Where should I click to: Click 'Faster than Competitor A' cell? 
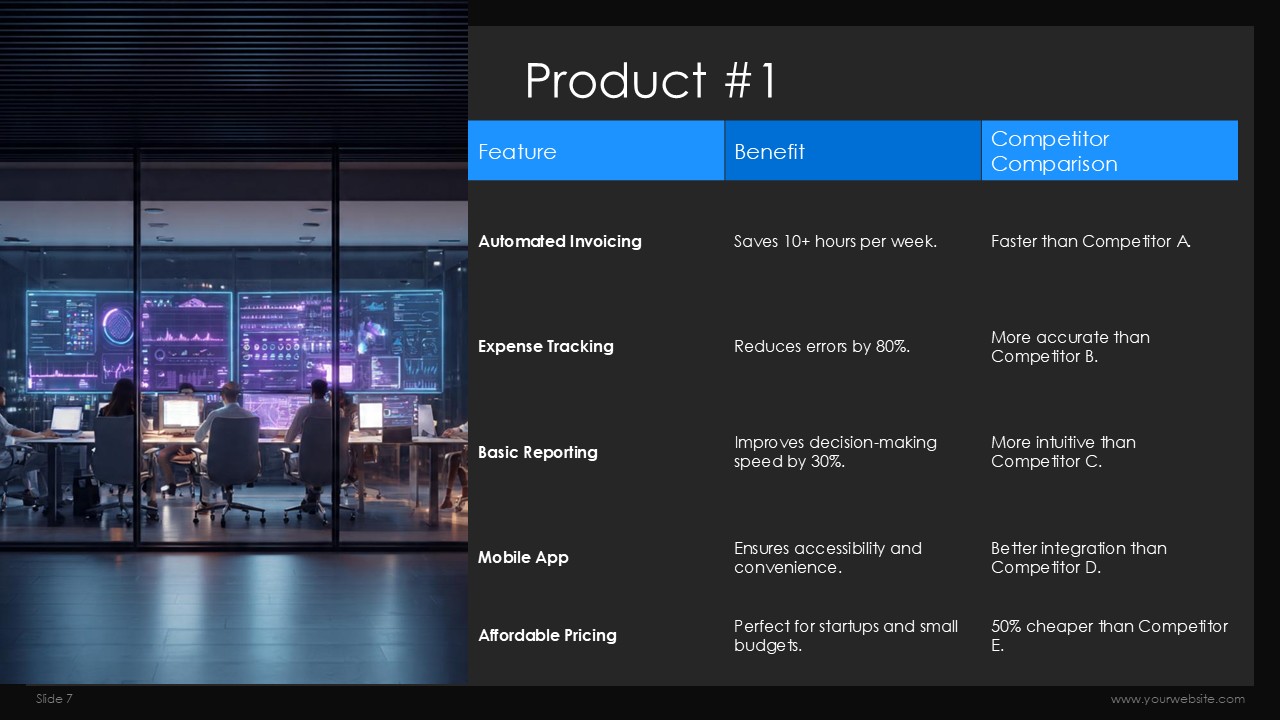pyautogui.click(x=1090, y=241)
